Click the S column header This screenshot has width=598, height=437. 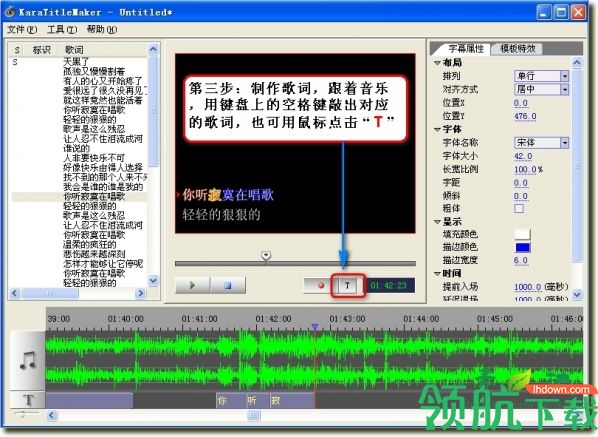click(17, 50)
